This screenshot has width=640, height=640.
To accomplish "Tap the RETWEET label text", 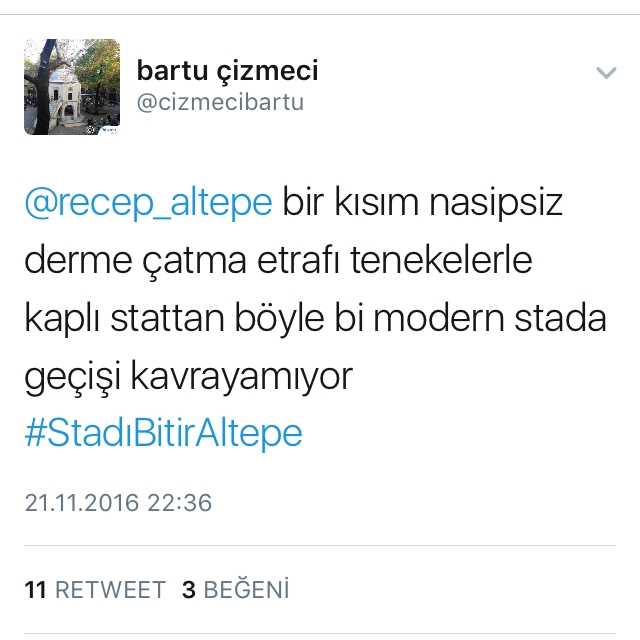I will [110, 590].
